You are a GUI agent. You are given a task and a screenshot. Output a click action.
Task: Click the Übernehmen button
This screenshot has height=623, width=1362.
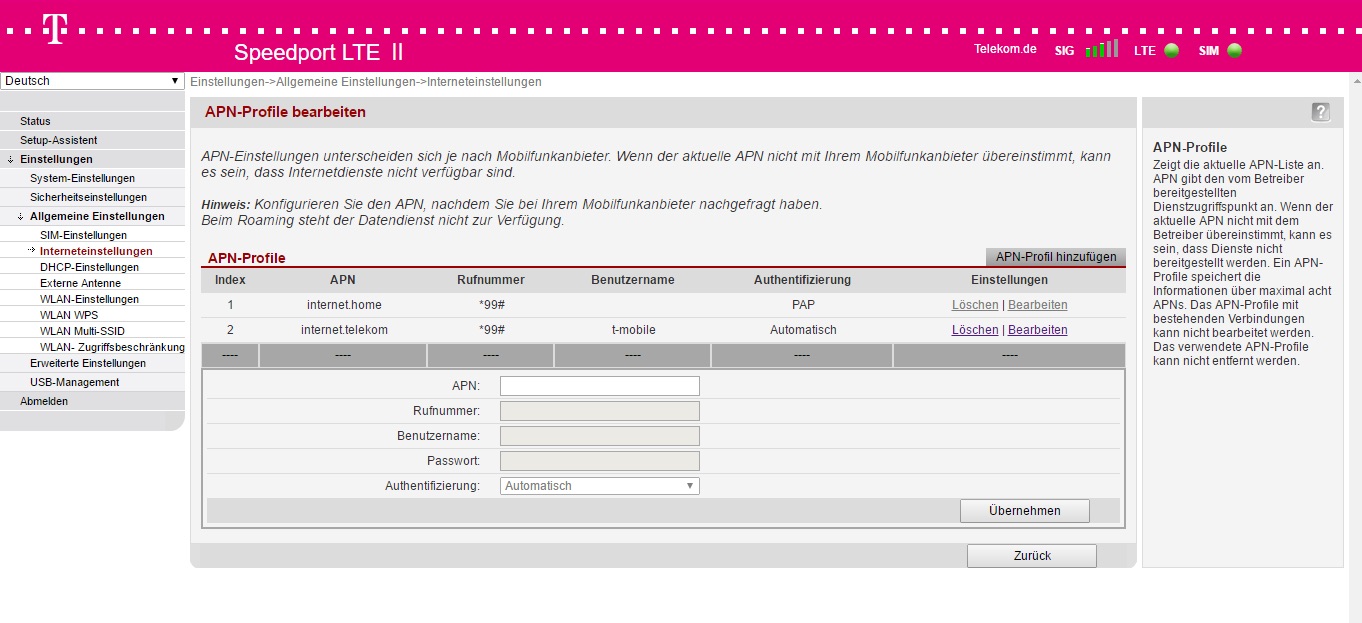click(1025, 510)
